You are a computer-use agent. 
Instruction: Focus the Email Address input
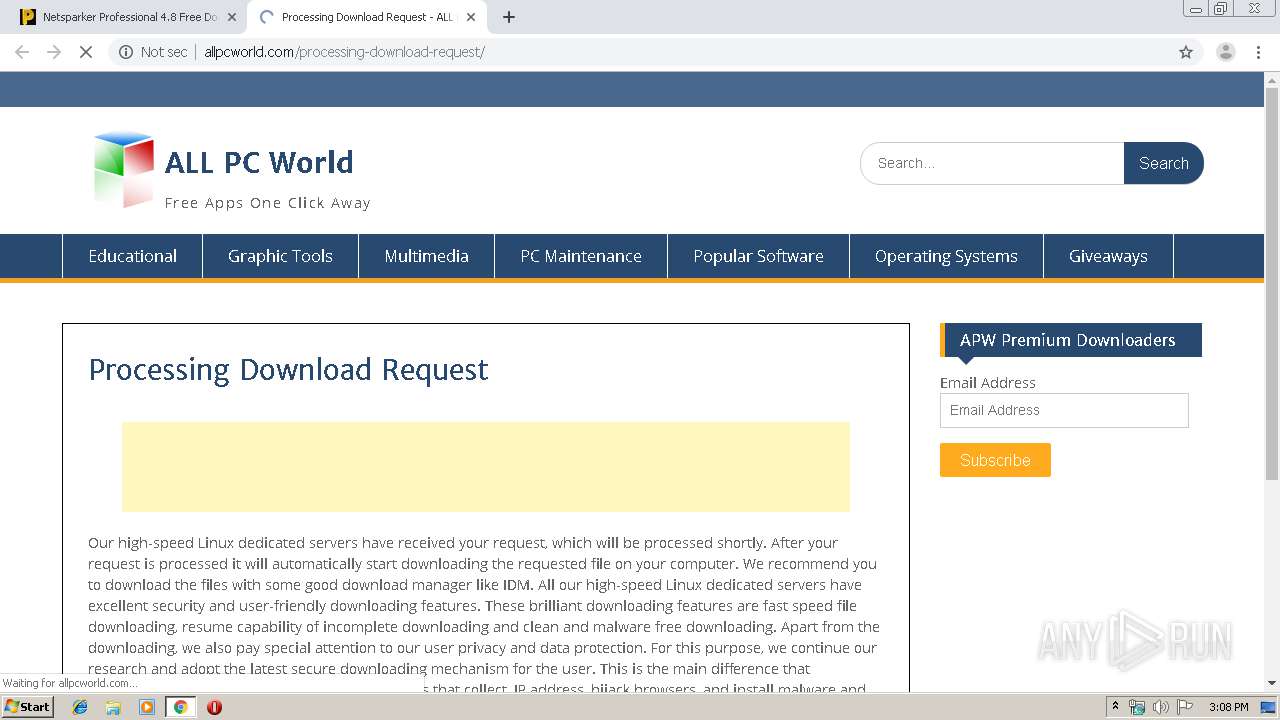pyautogui.click(x=1064, y=410)
